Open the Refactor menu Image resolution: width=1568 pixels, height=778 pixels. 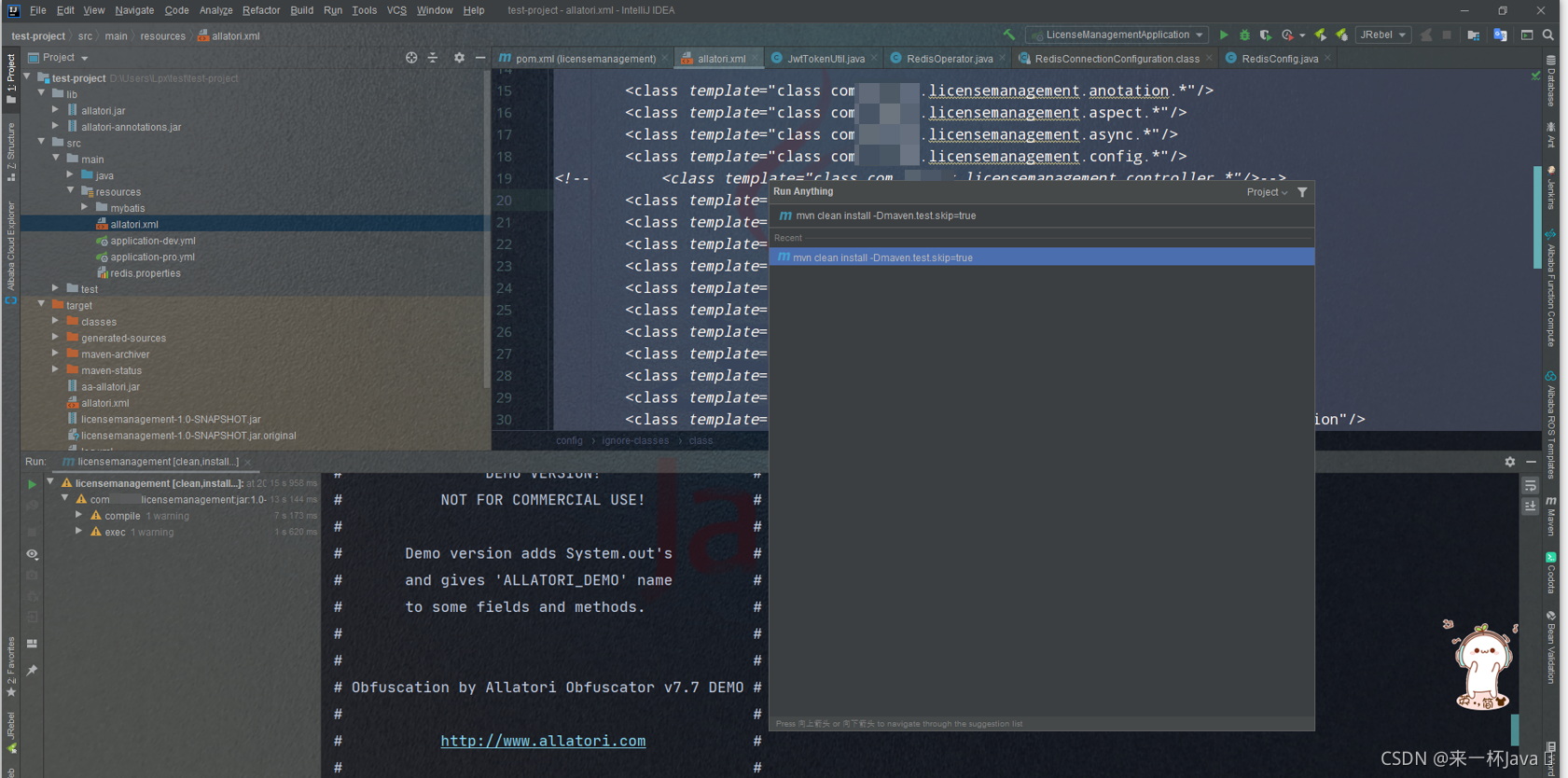click(261, 10)
